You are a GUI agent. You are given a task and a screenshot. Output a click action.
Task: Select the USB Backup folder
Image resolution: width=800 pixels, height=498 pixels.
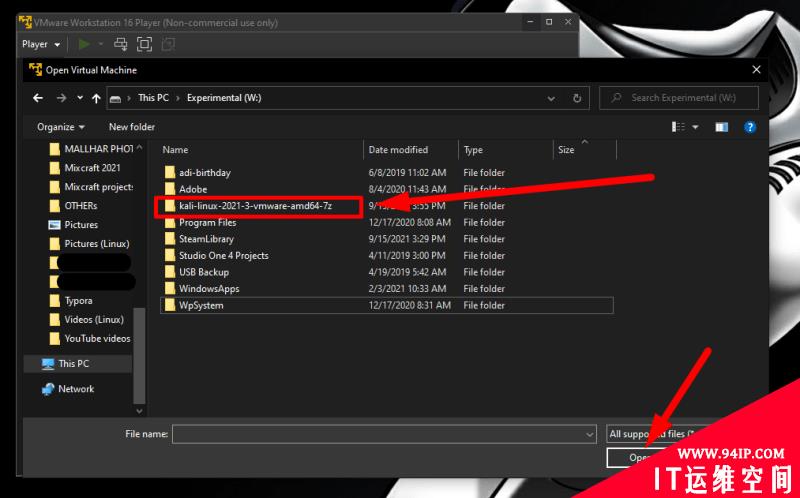click(204, 272)
